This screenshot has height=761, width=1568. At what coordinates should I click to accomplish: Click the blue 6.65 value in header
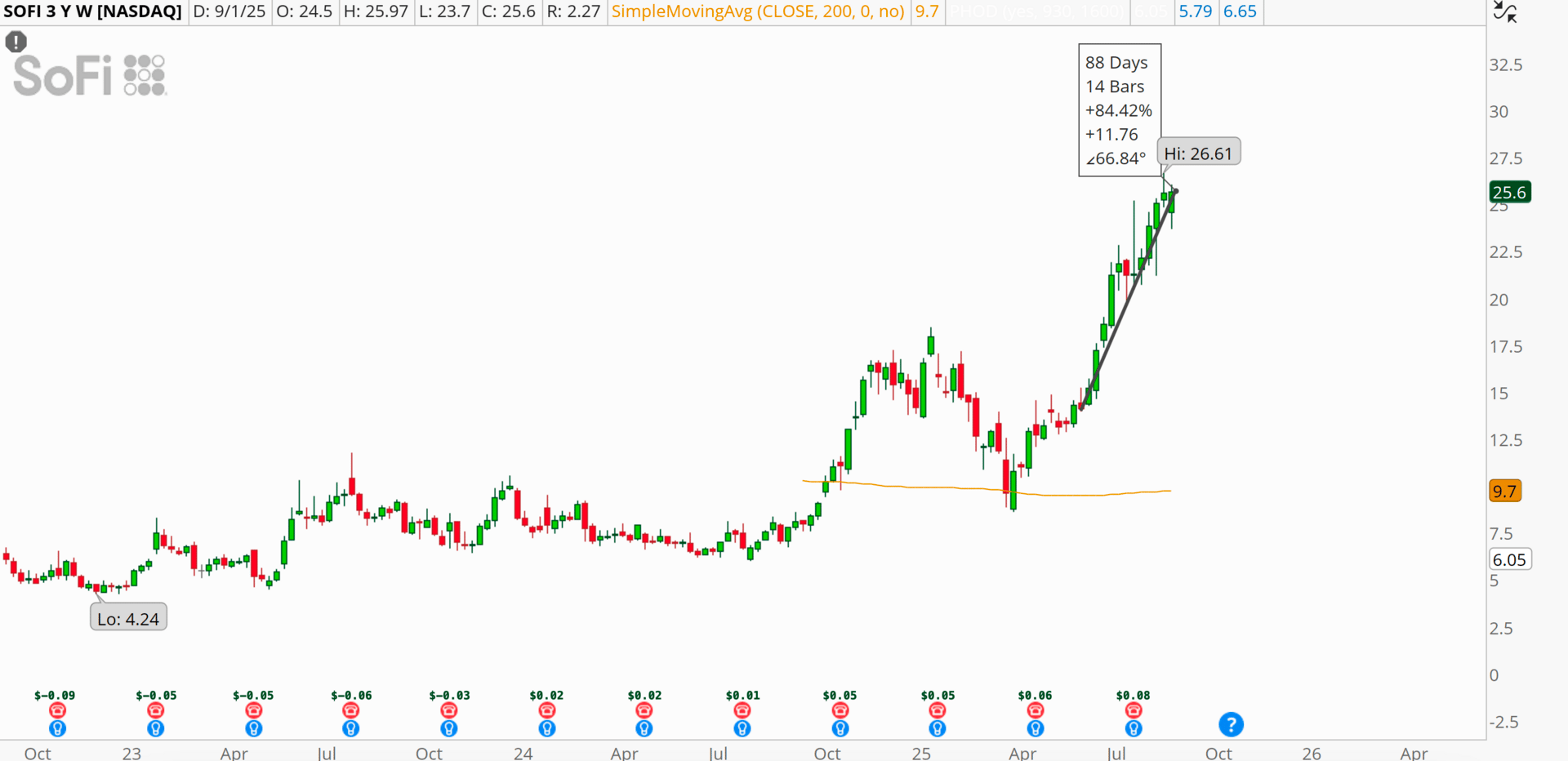coord(1240,11)
